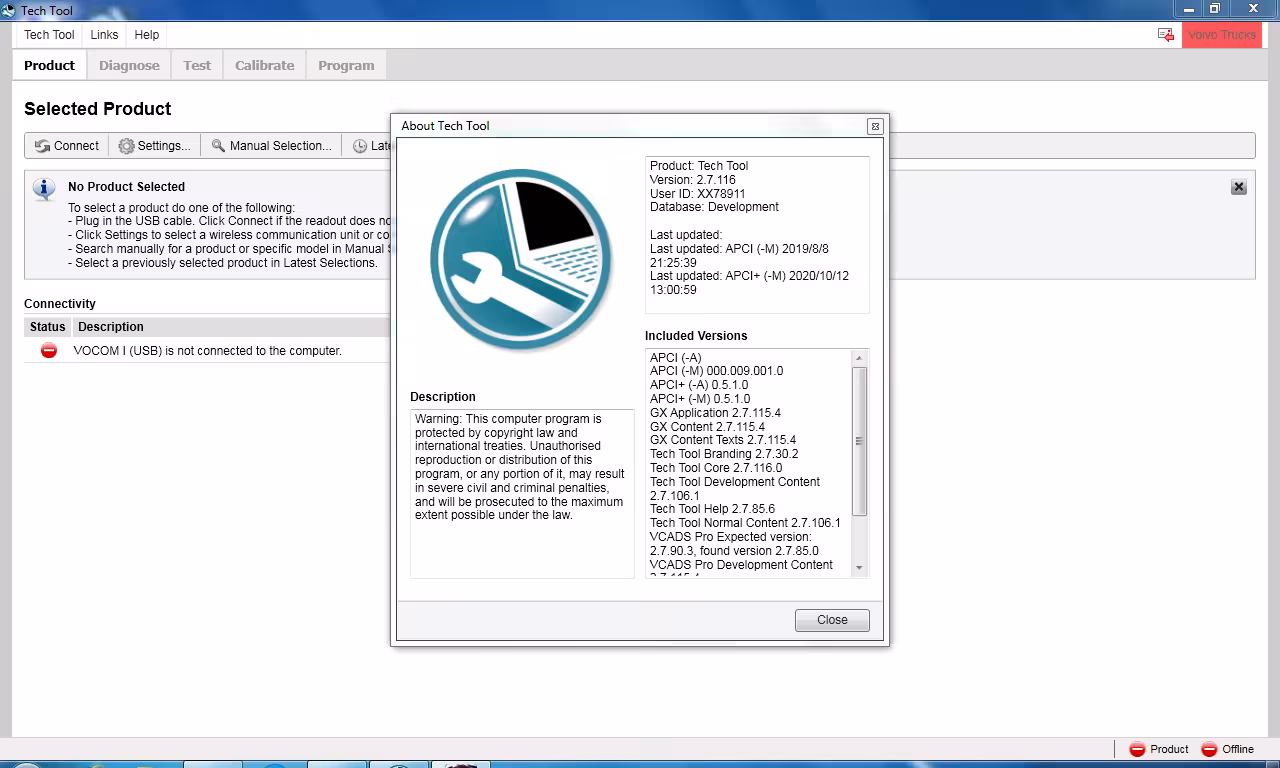Viewport: 1280px width, 768px height.
Task: Dismiss the No Product Selected info panel
Action: pos(1238,187)
